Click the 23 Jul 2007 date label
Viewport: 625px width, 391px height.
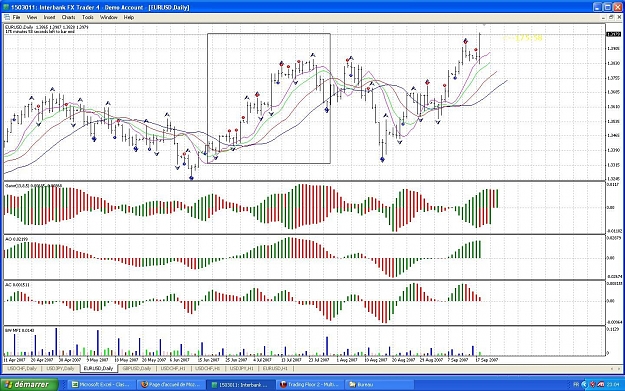[x=319, y=360]
